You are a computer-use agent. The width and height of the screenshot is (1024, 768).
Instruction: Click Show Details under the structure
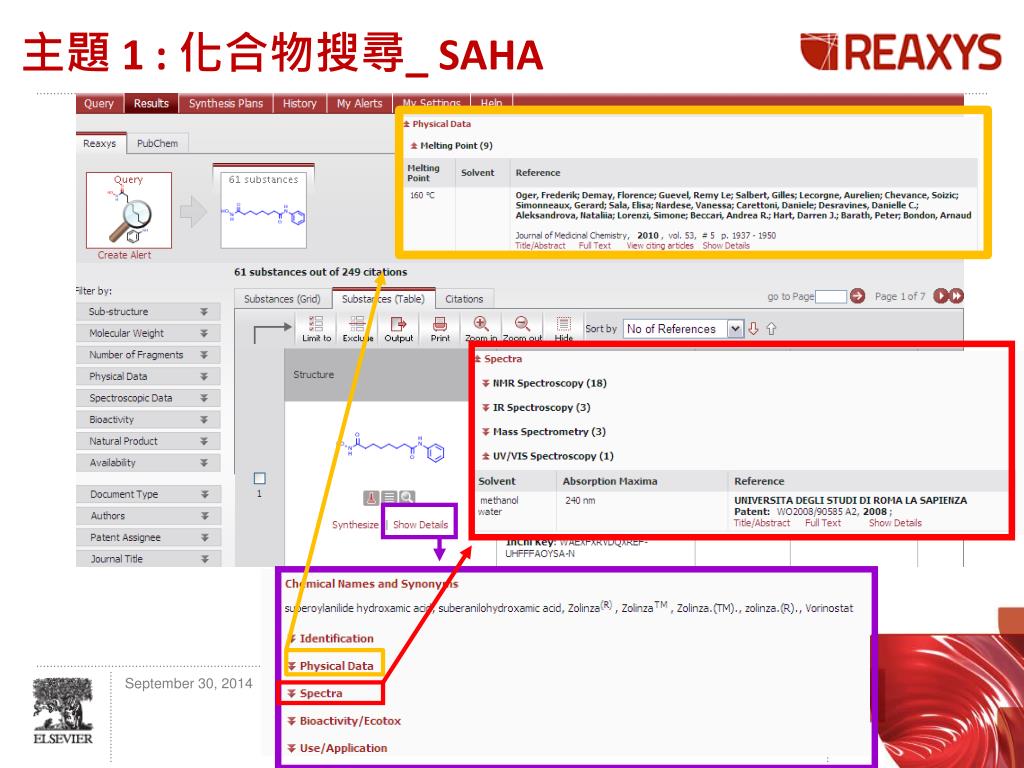pyautogui.click(x=420, y=524)
